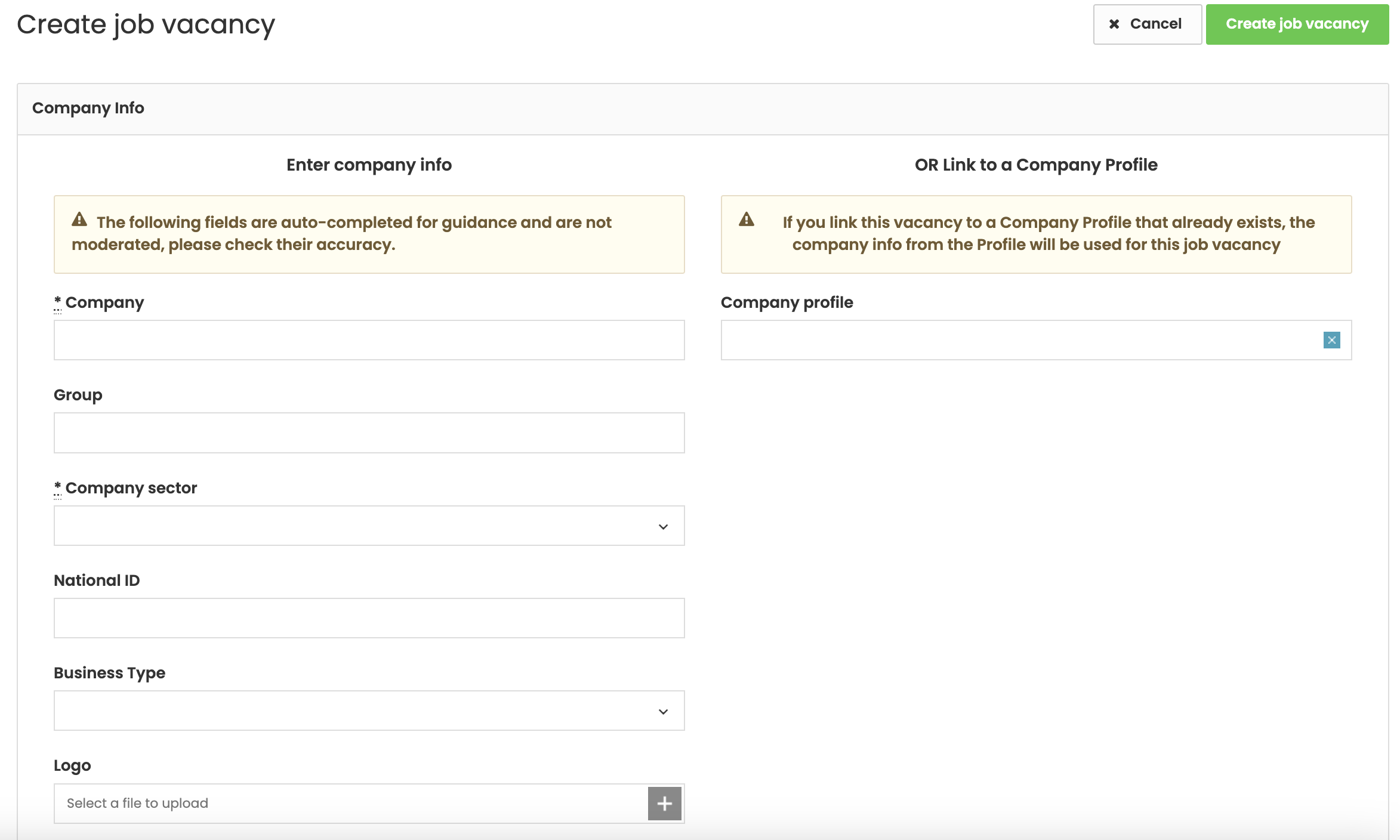Click the Company sector chevron arrow
This screenshot has width=1400, height=840.
[x=663, y=526]
